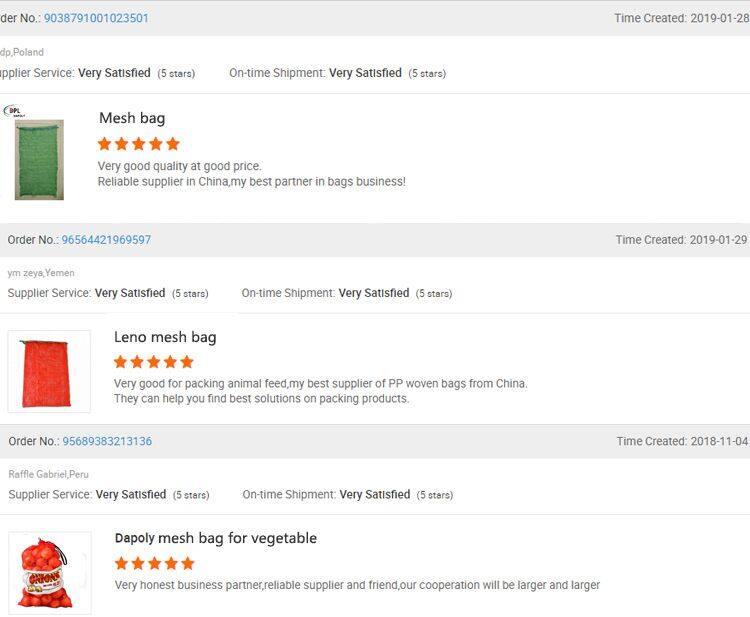
Task: Click the five-star rating under Mesh bag
Action: pos(139,144)
